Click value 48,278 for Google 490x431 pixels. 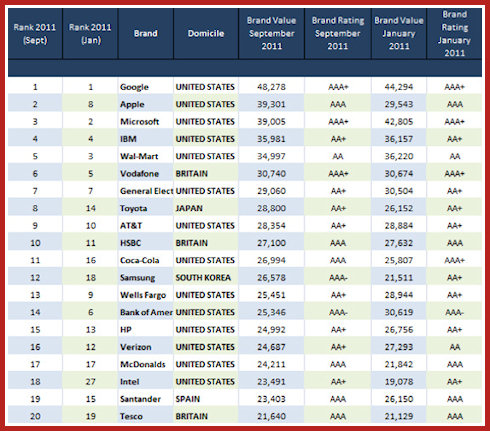pyautogui.click(x=271, y=87)
